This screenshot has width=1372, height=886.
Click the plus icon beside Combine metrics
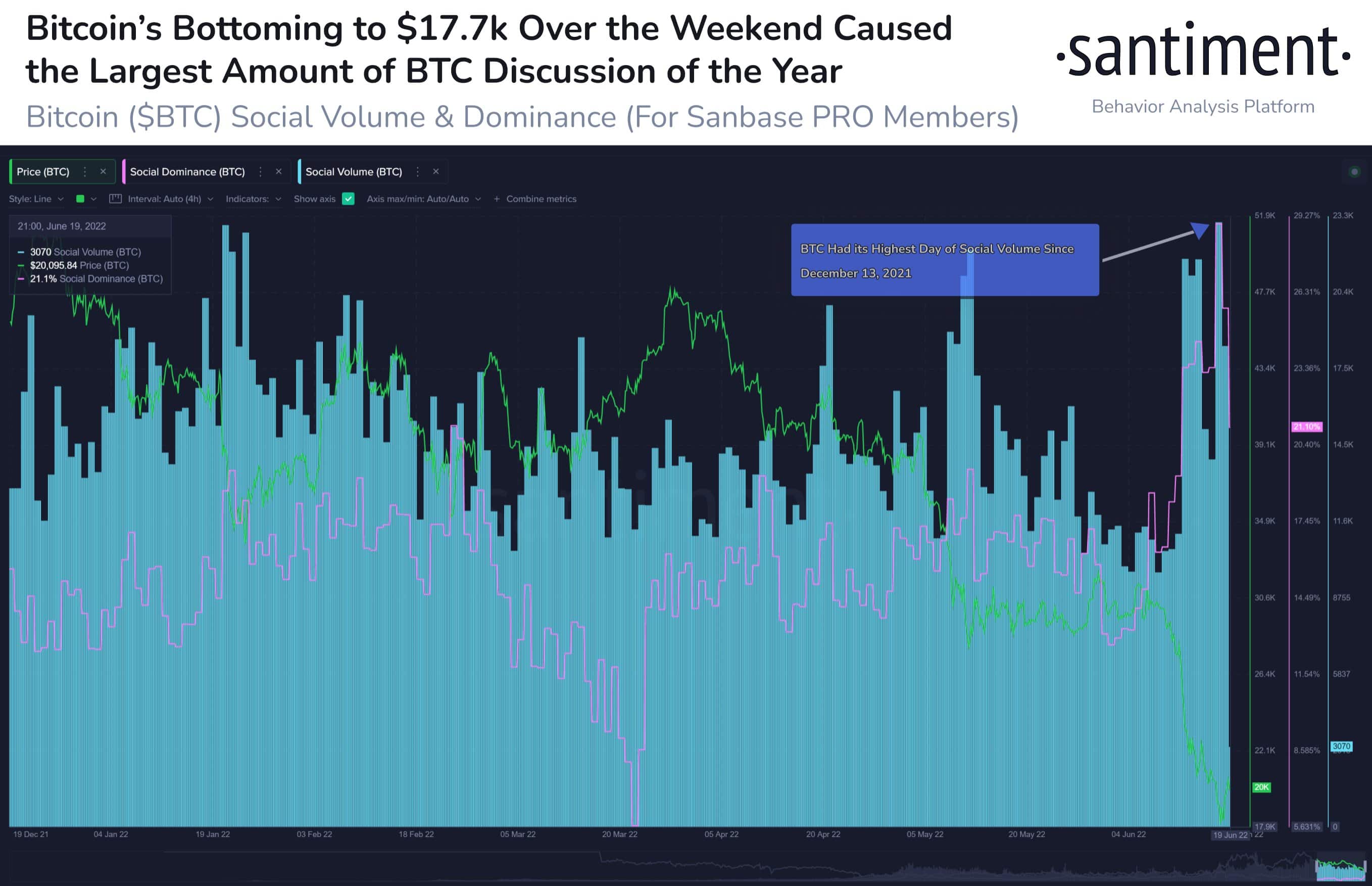(x=496, y=199)
